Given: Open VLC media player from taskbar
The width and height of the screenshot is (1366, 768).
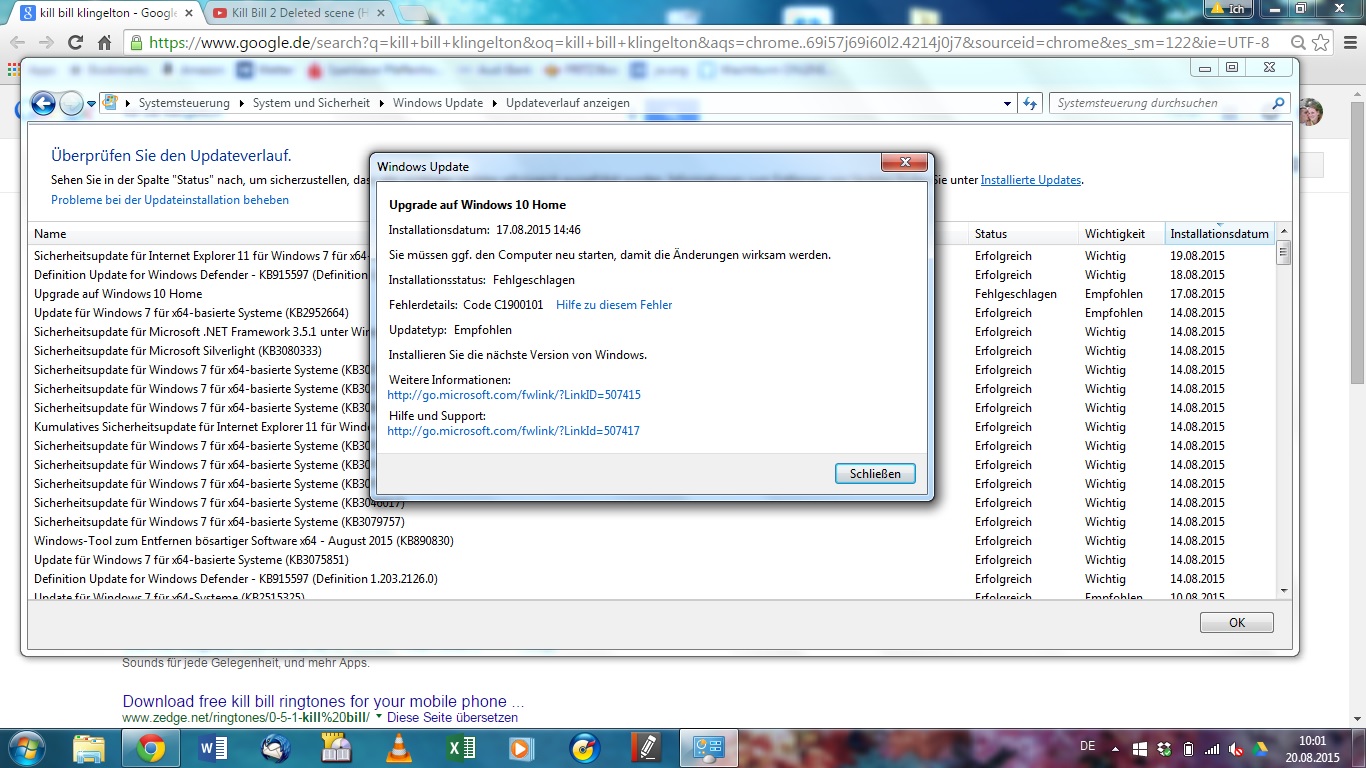Looking at the screenshot, I should [399, 747].
